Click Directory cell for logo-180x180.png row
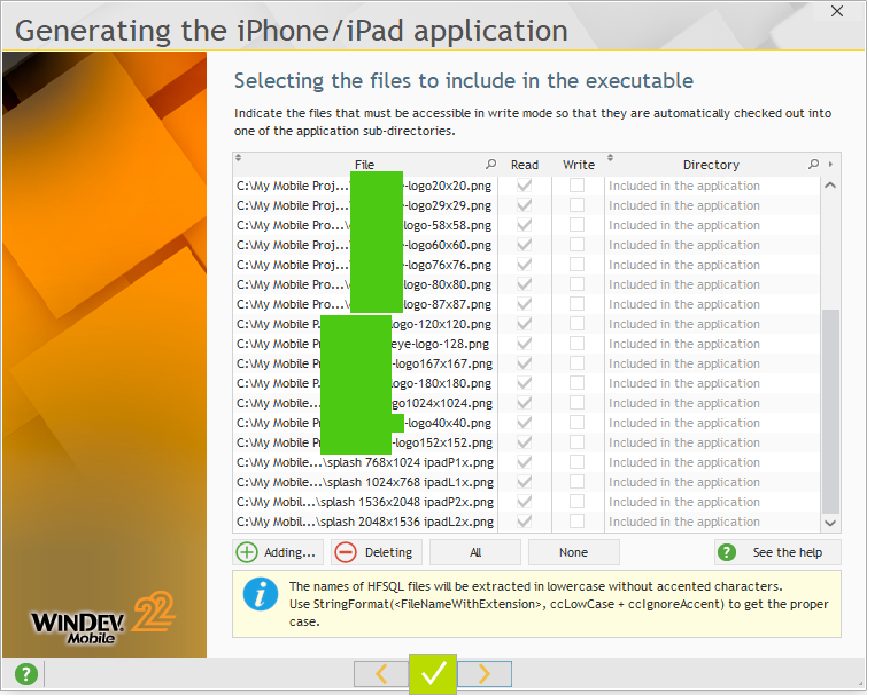The image size is (869, 697). (x=712, y=383)
